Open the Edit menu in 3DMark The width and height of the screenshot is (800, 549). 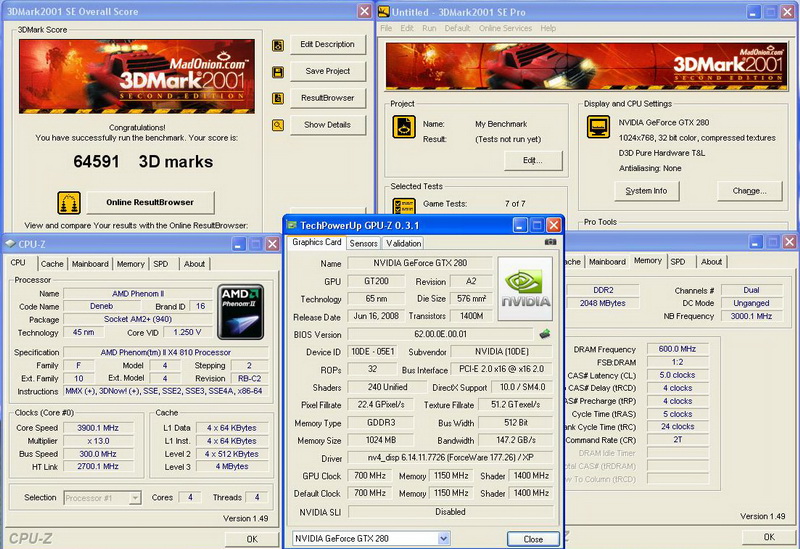[x=407, y=28]
